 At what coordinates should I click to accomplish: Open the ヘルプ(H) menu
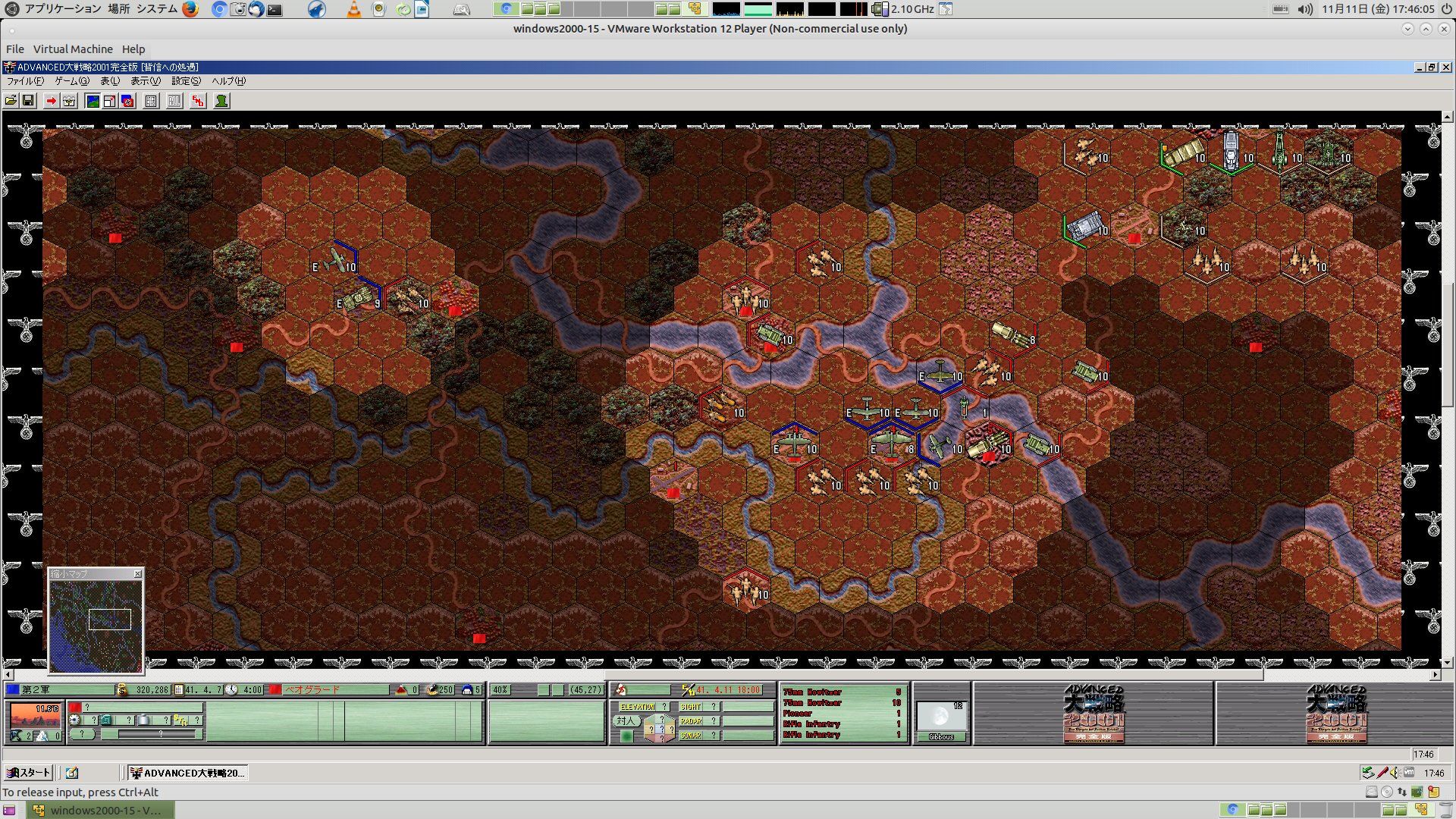coord(228,81)
